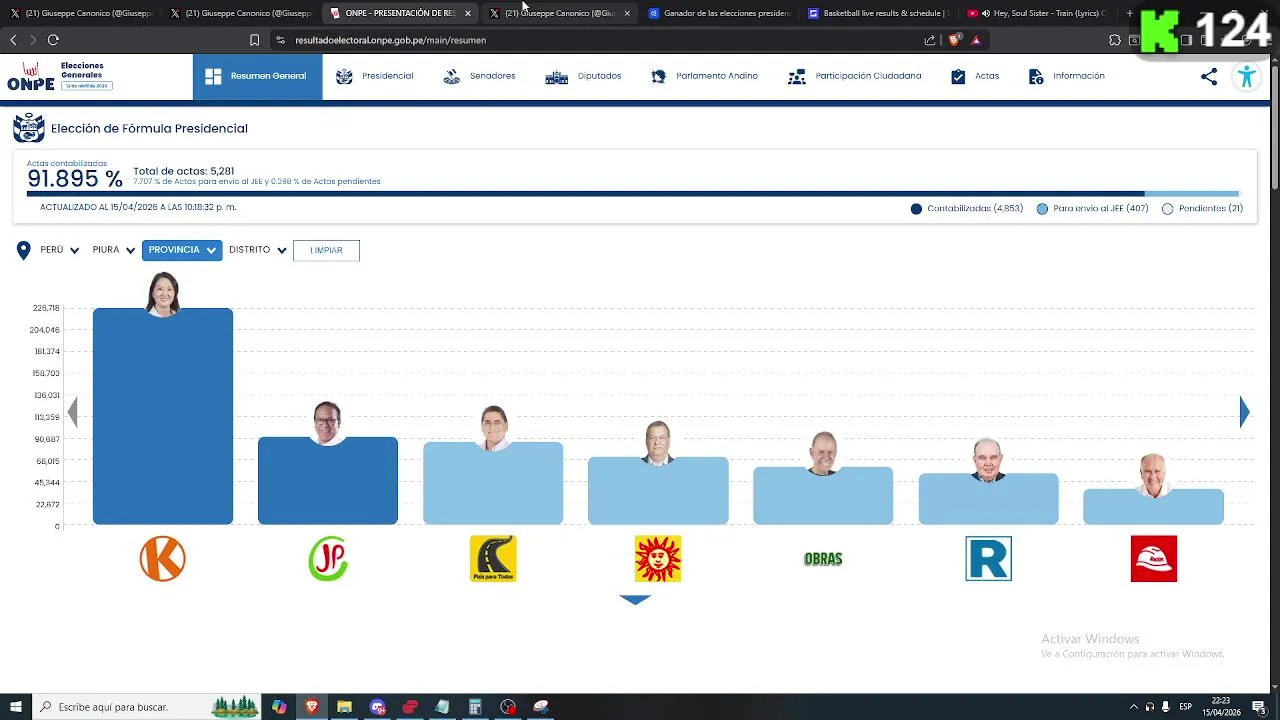1280x720 pixels.
Task: Expand the PIURA department dropdown
Action: (x=113, y=250)
